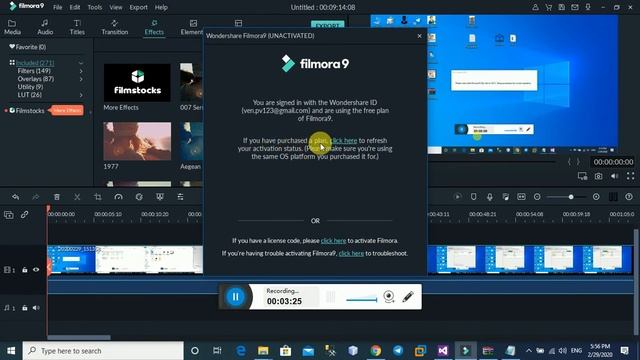Switch to the Titles tab
The image size is (640, 360).
coord(77,27)
